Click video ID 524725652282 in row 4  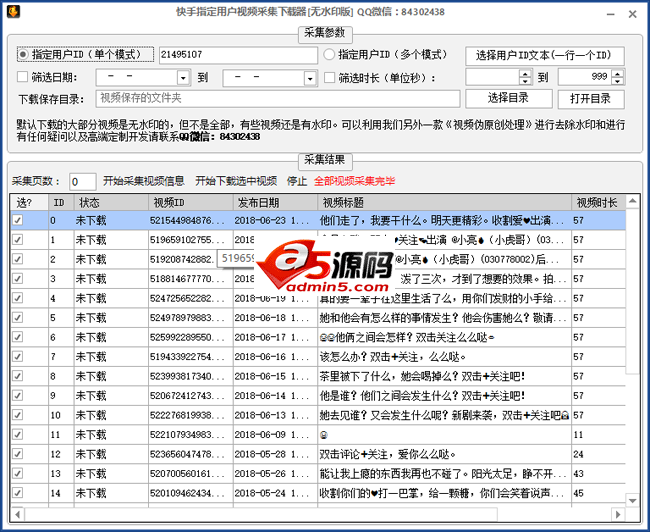click(x=187, y=299)
